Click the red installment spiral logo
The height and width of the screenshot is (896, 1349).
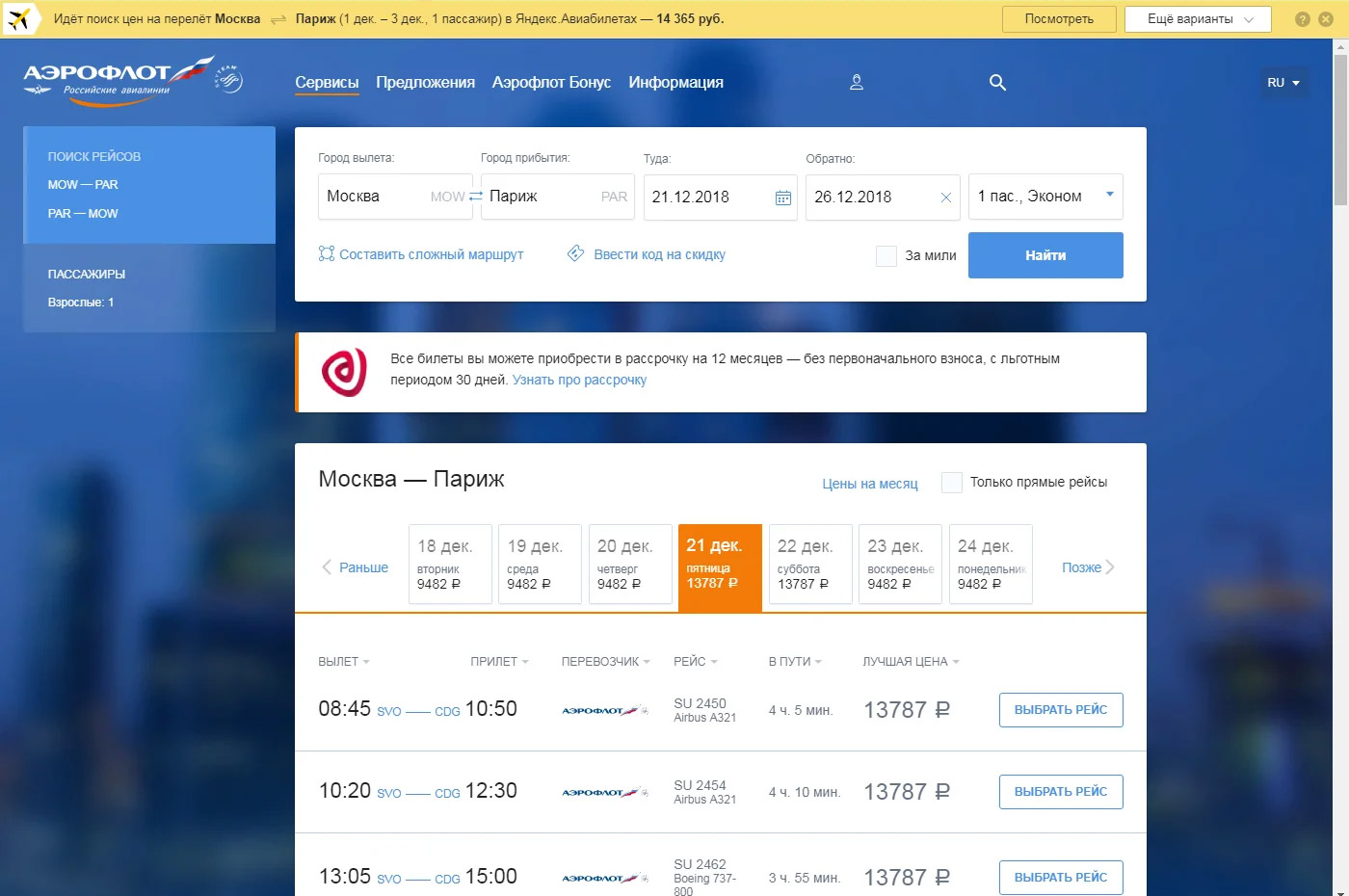(344, 372)
